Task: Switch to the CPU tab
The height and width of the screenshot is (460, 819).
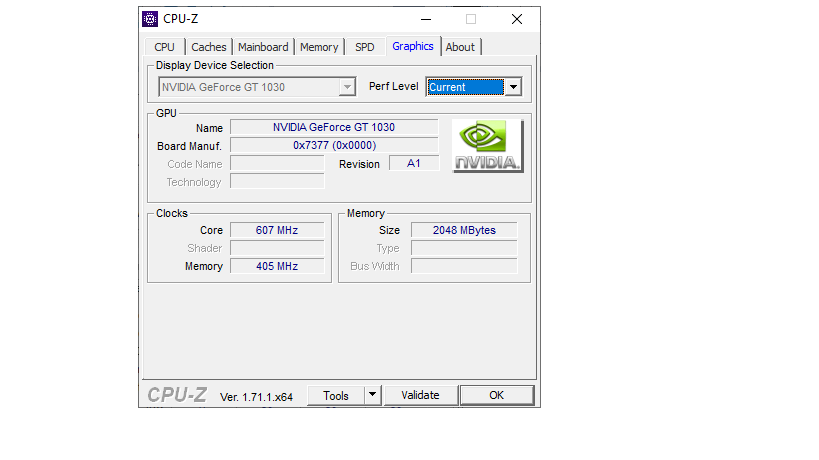Action: (x=165, y=47)
